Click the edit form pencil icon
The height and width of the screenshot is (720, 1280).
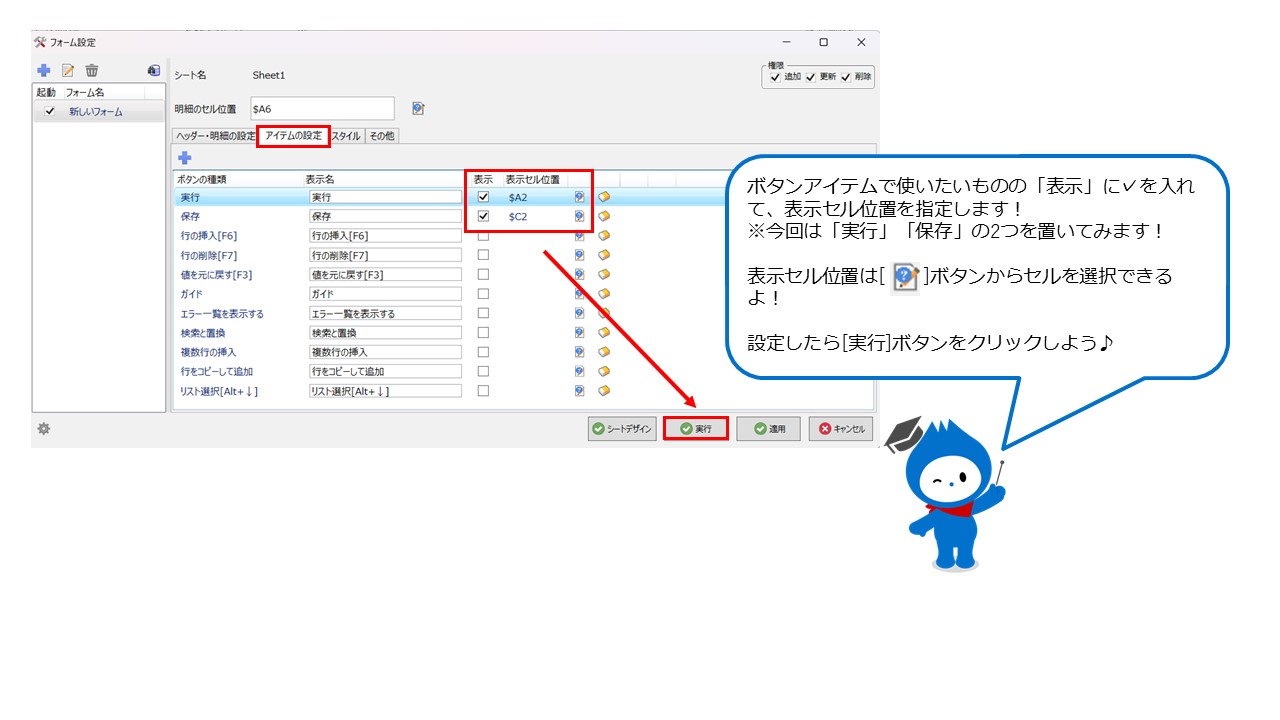point(68,71)
